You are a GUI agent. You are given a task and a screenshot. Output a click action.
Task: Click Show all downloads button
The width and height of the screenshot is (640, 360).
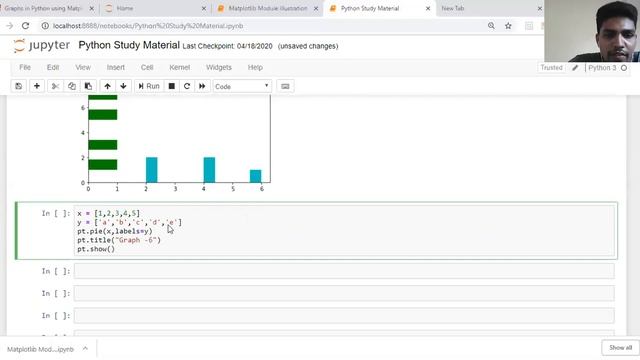620,348
